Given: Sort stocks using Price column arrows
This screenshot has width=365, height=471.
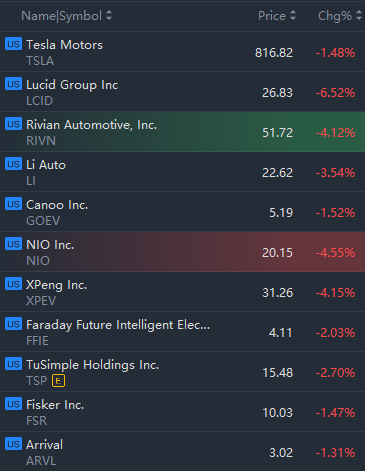Looking at the screenshot, I should click(x=293, y=16).
